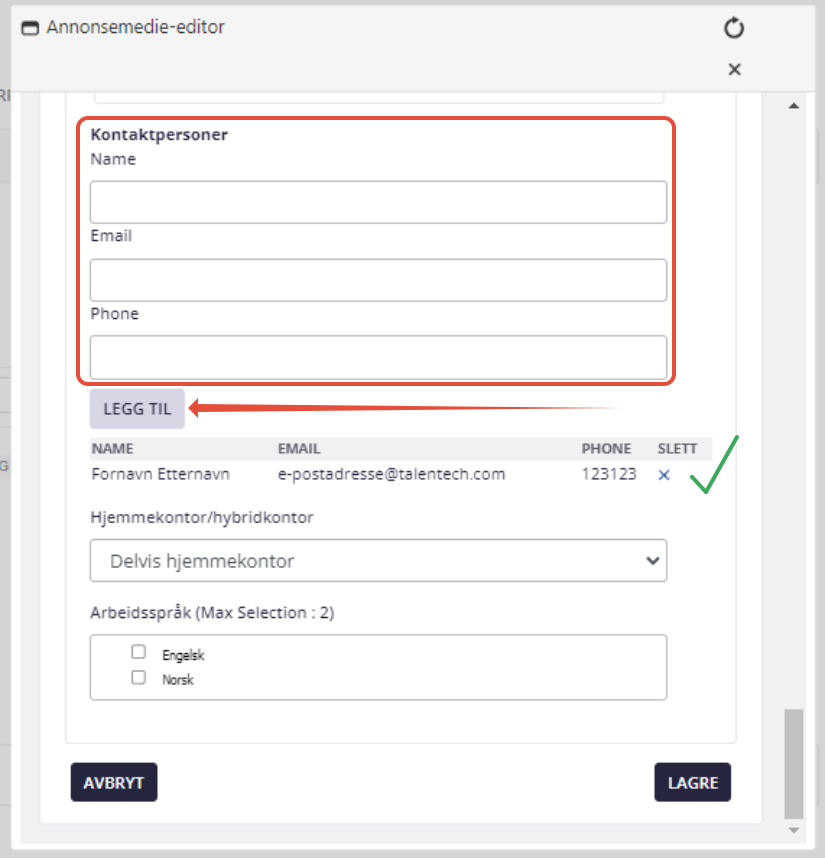
Task: Click the EMAIL column header
Action: pos(299,449)
